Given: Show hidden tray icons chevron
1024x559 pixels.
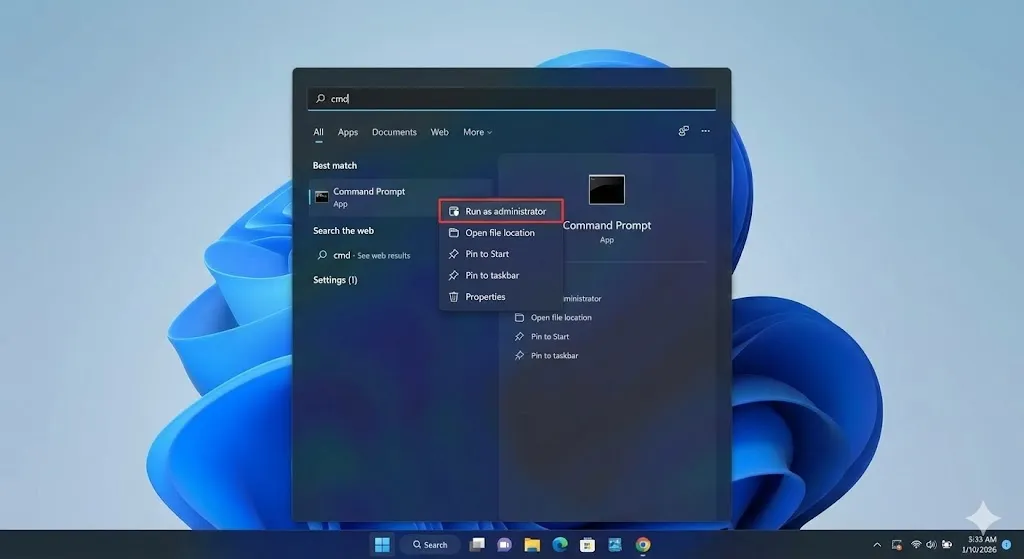Looking at the screenshot, I should (x=877, y=545).
